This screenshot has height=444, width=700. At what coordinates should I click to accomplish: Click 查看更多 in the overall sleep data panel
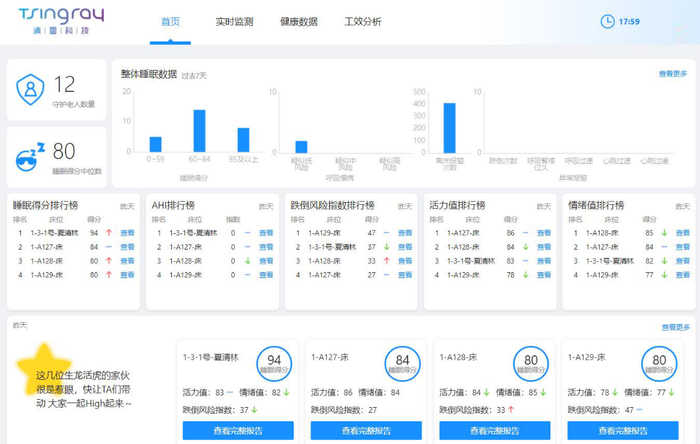[672, 74]
